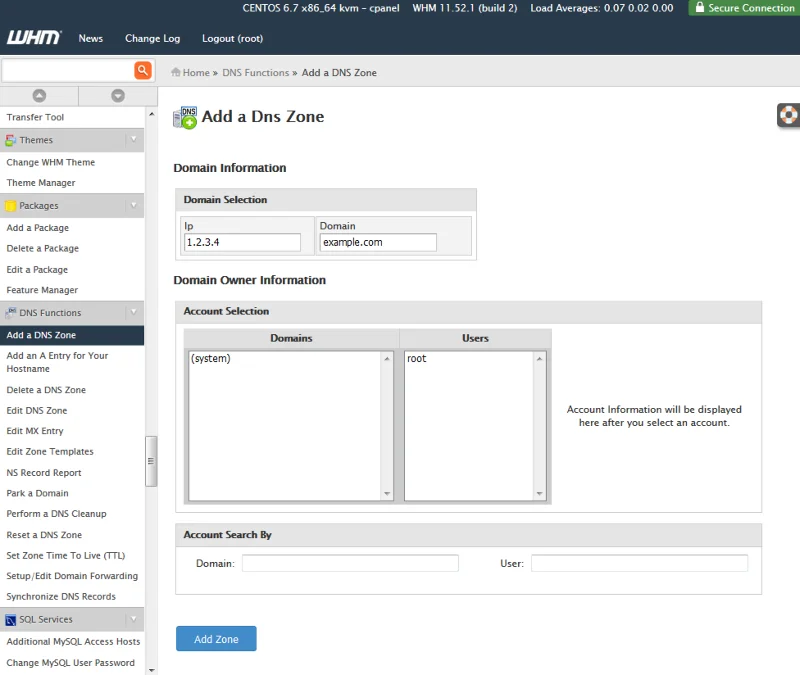The width and height of the screenshot is (800, 675).
Task: Open NS Record Report
Action: coord(44,472)
